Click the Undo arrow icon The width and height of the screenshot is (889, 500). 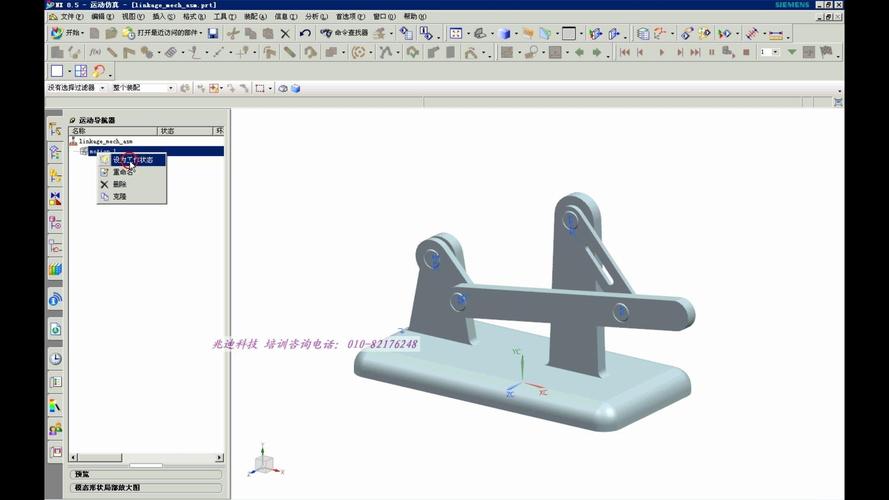305,33
